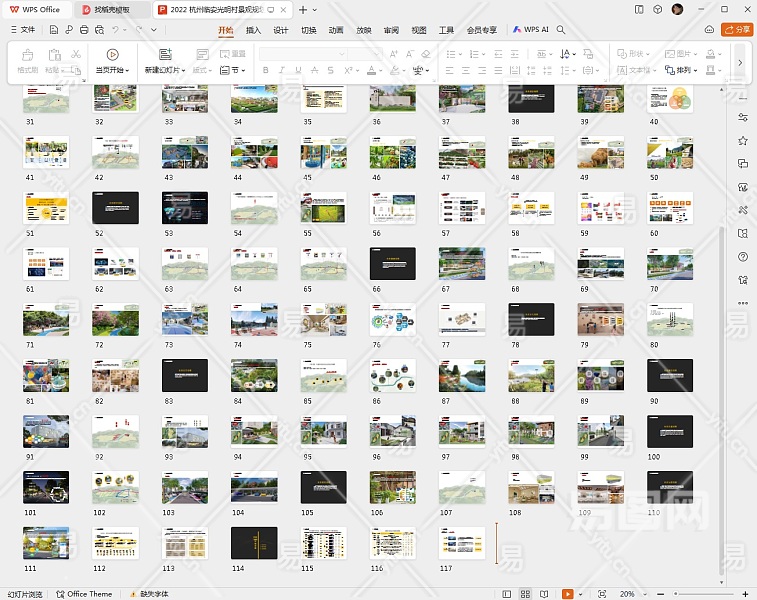Screen dimensions: 757x600
Task: Open the WPS AI assistant
Action: (531, 30)
